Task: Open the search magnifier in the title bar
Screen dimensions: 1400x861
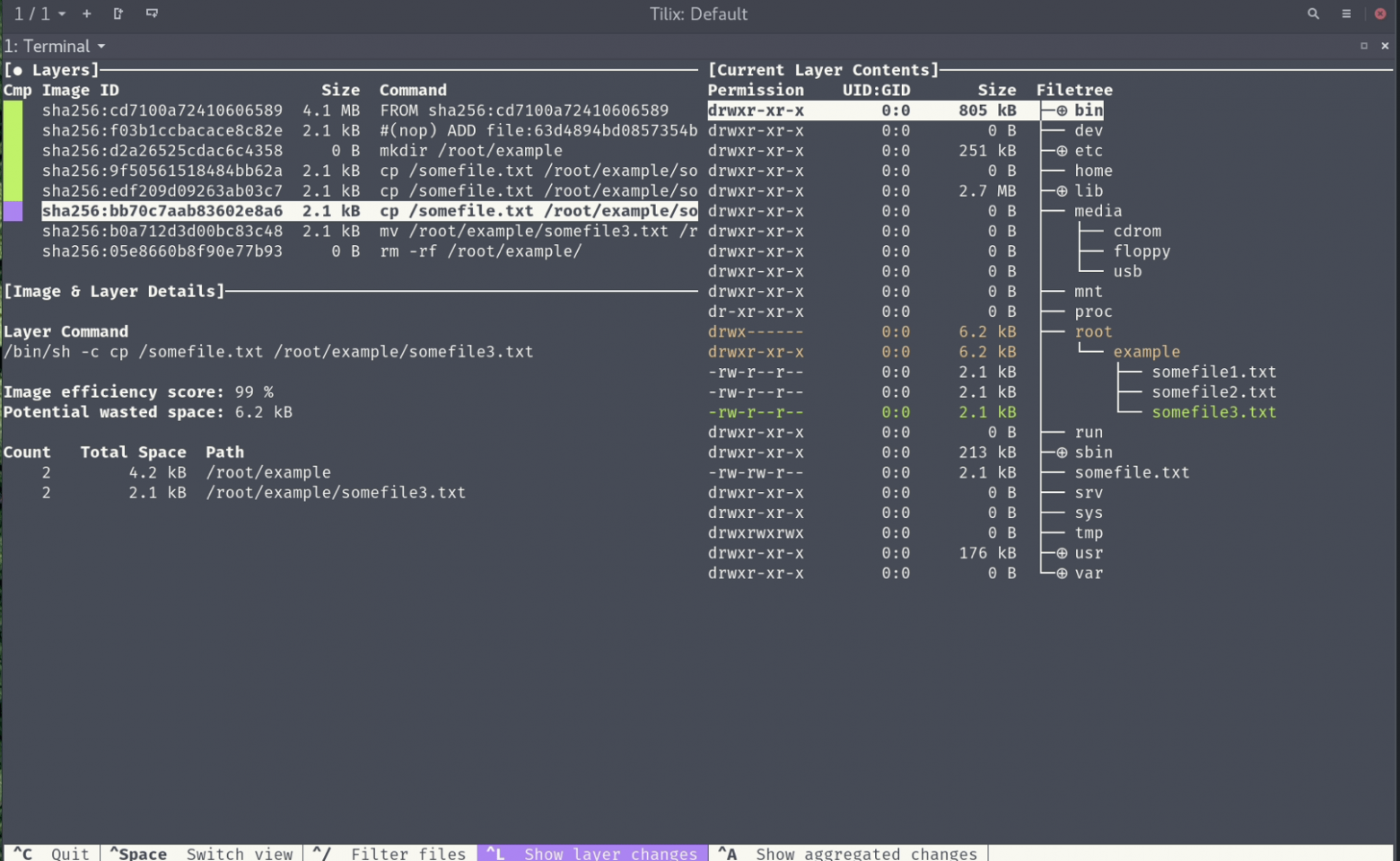Action: [1313, 13]
